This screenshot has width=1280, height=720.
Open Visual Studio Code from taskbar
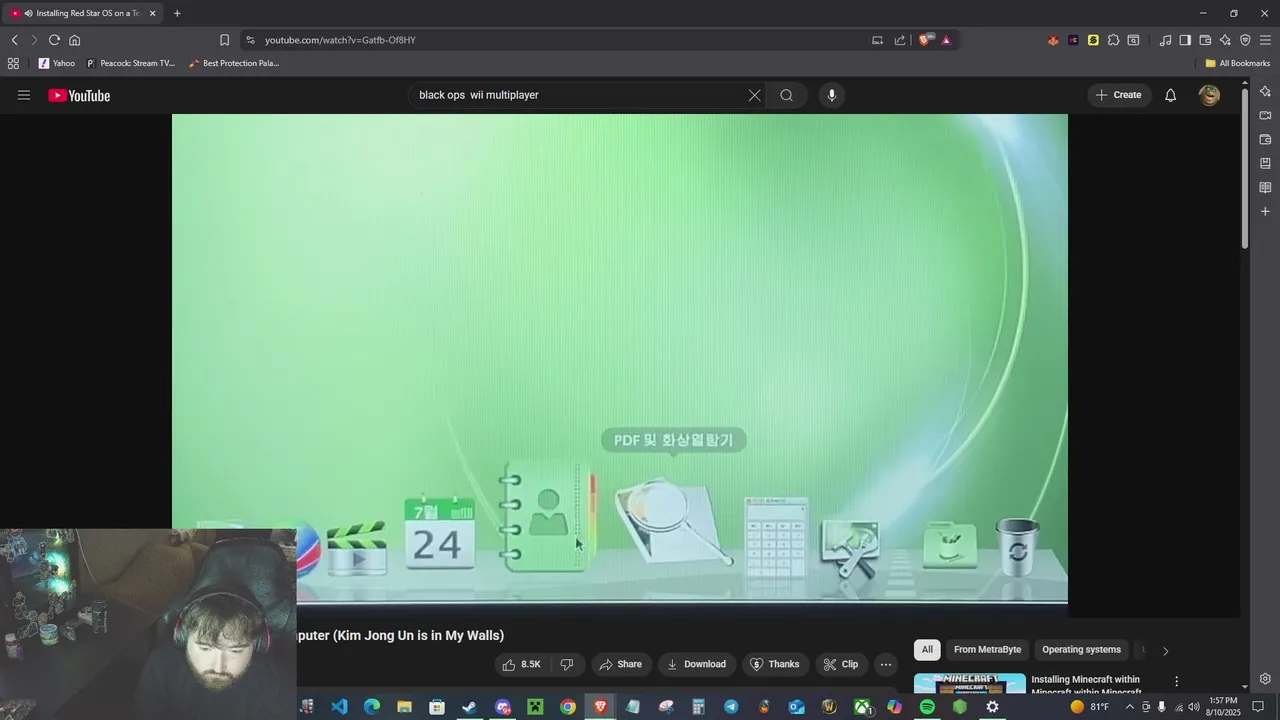tap(339, 707)
